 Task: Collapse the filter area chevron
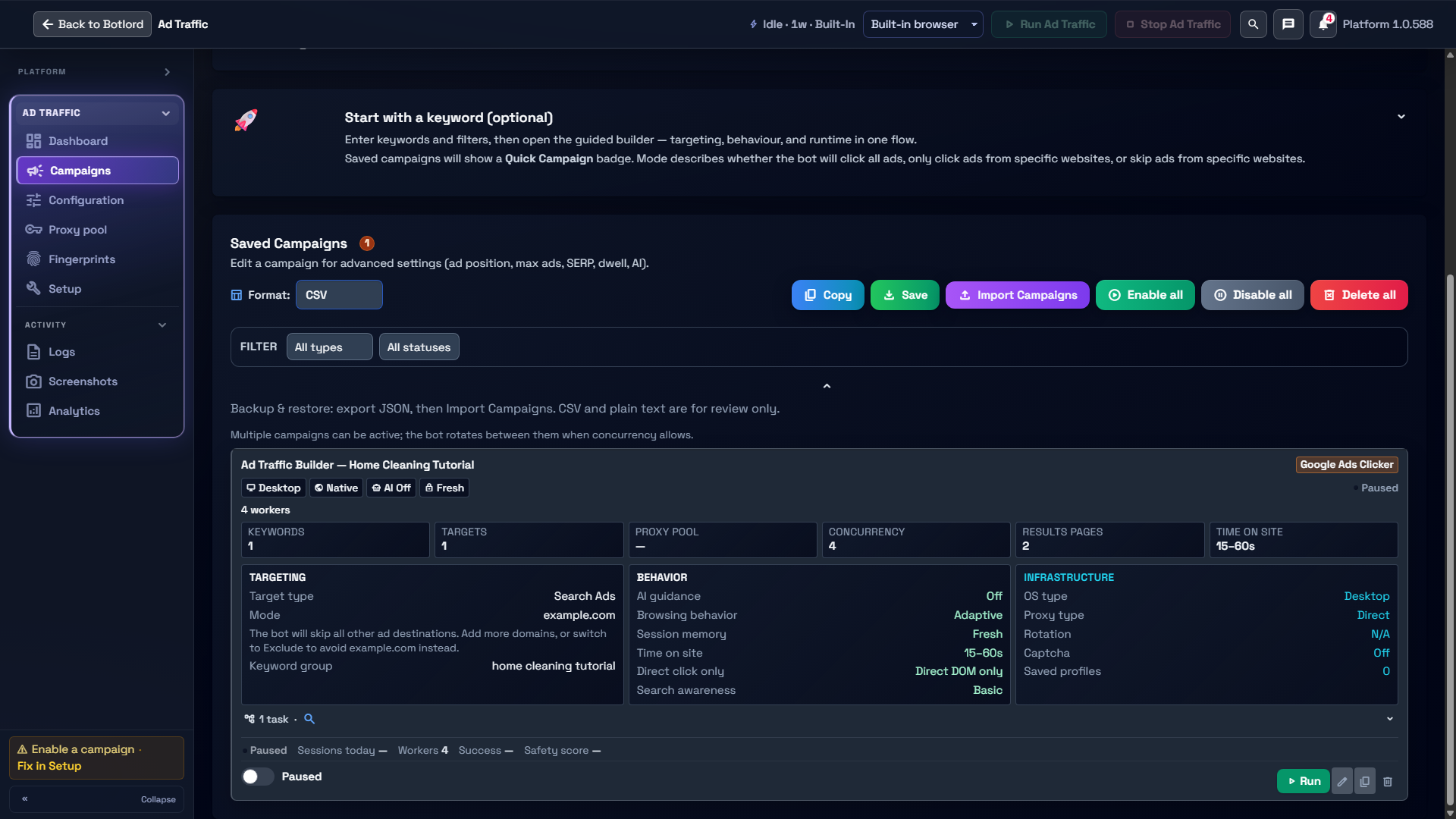827,386
